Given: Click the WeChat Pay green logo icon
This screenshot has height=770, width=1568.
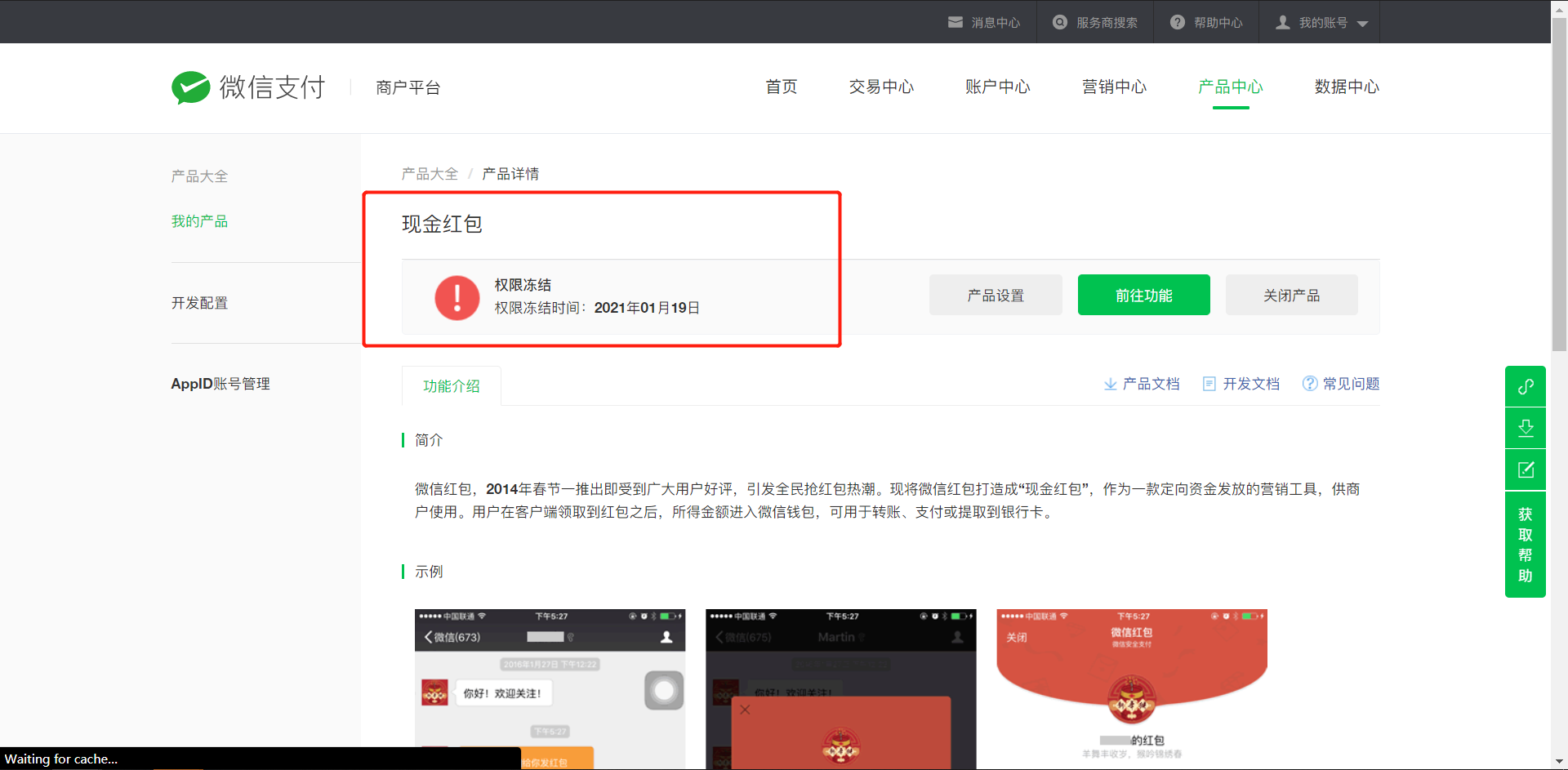Looking at the screenshot, I should 191,87.
